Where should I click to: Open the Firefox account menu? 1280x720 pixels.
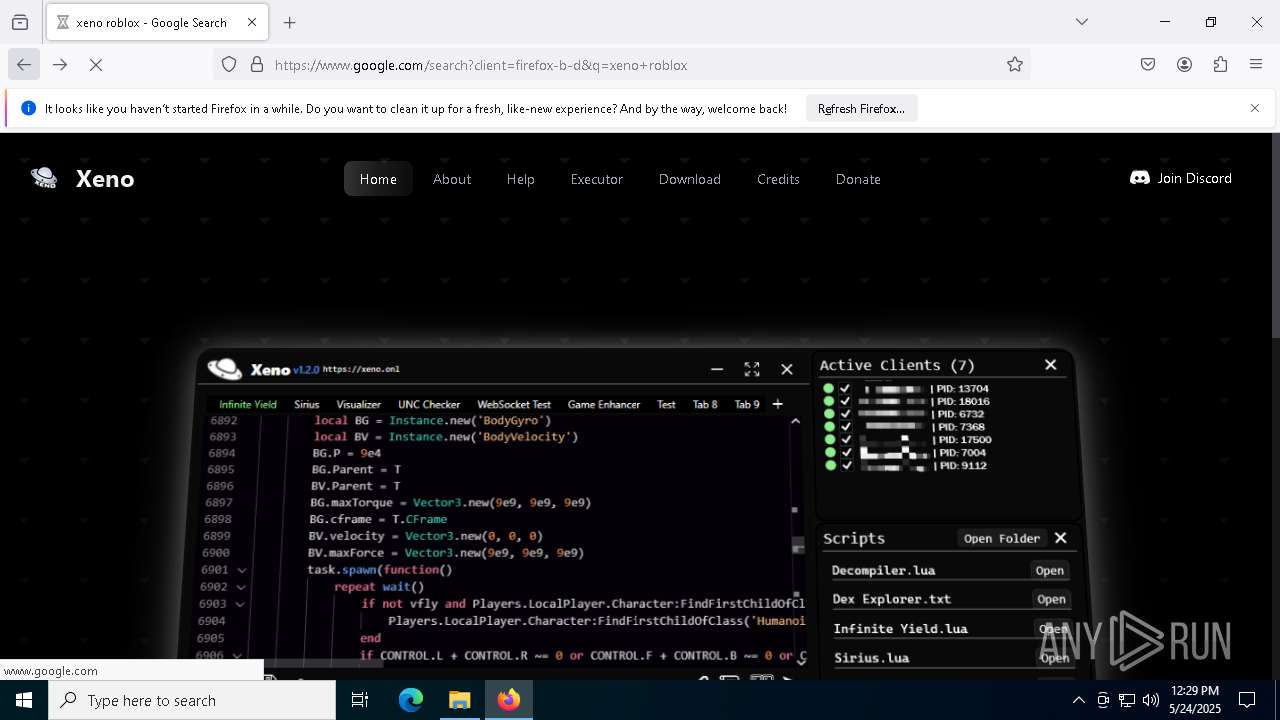[x=1184, y=65]
